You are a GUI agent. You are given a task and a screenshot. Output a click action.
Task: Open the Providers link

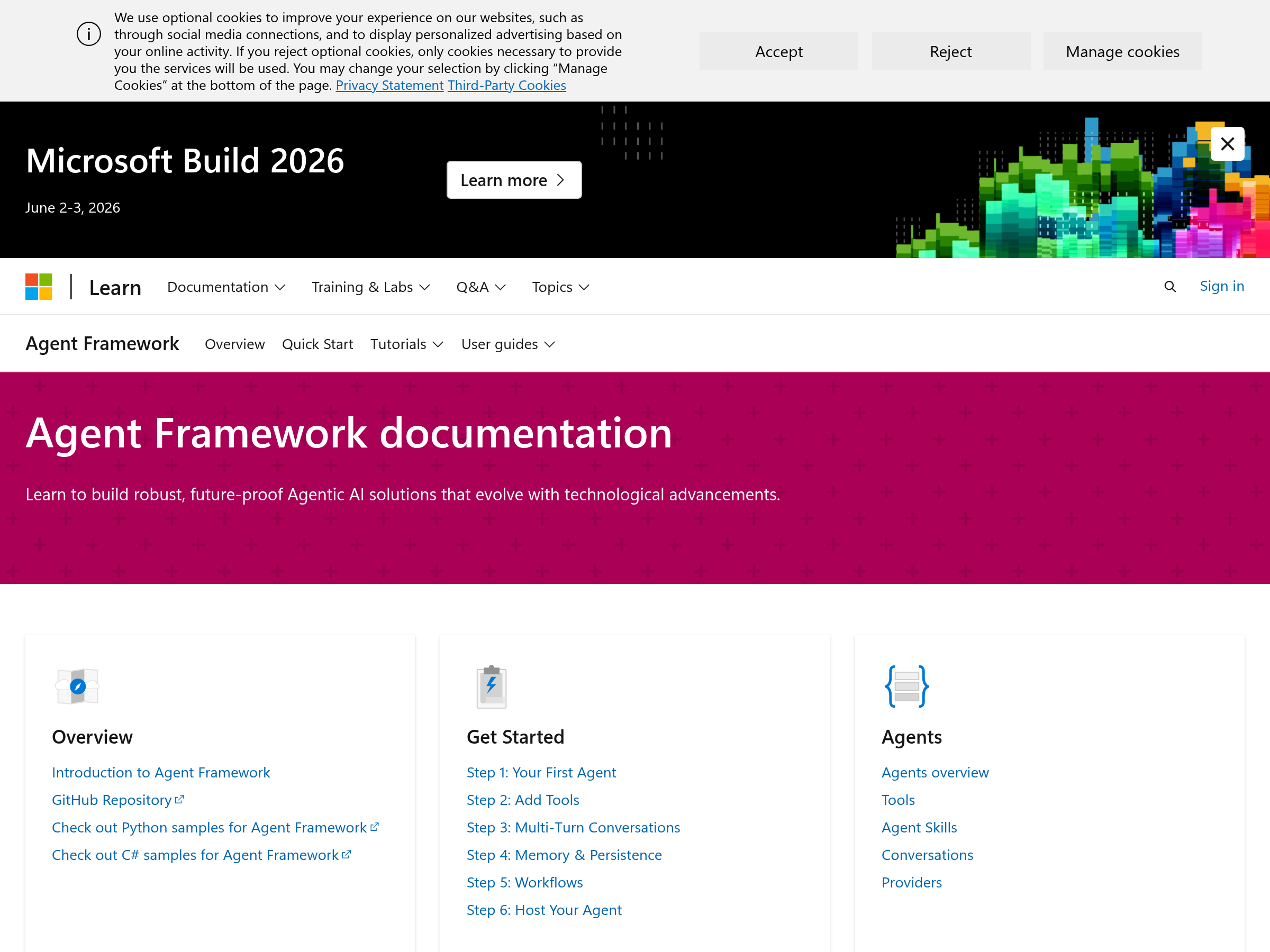pos(912,882)
